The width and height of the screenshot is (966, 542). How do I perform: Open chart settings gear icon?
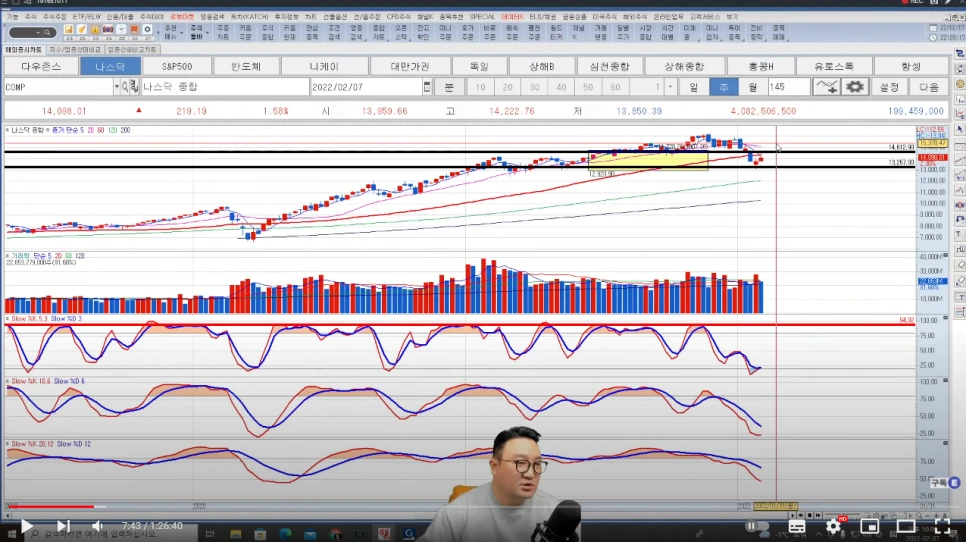tap(855, 87)
